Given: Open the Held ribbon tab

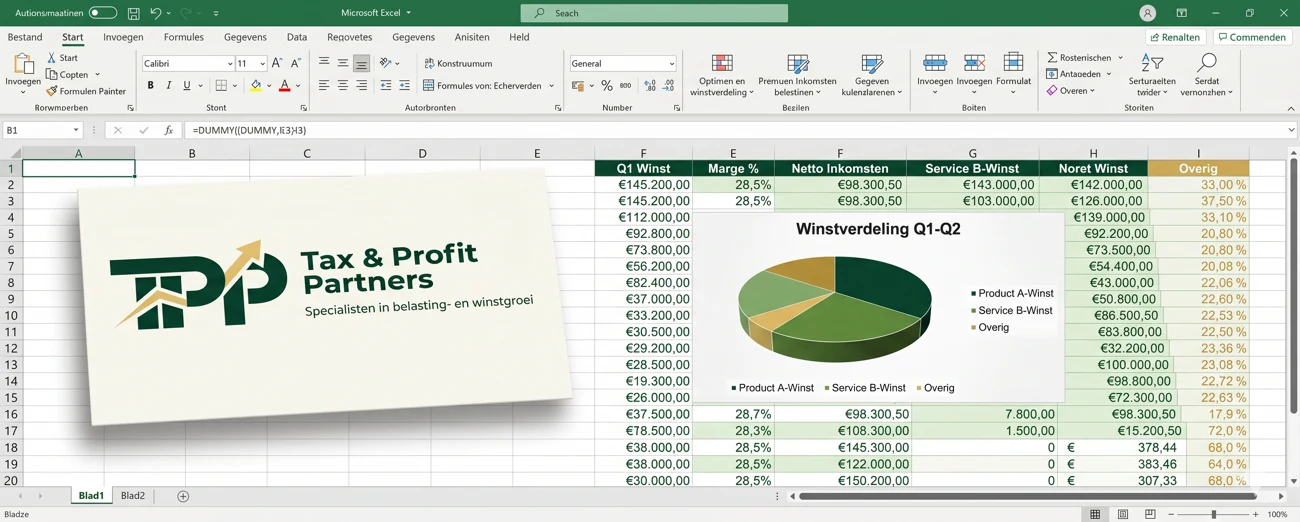Looking at the screenshot, I should pyautogui.click(x=519, y=37).
